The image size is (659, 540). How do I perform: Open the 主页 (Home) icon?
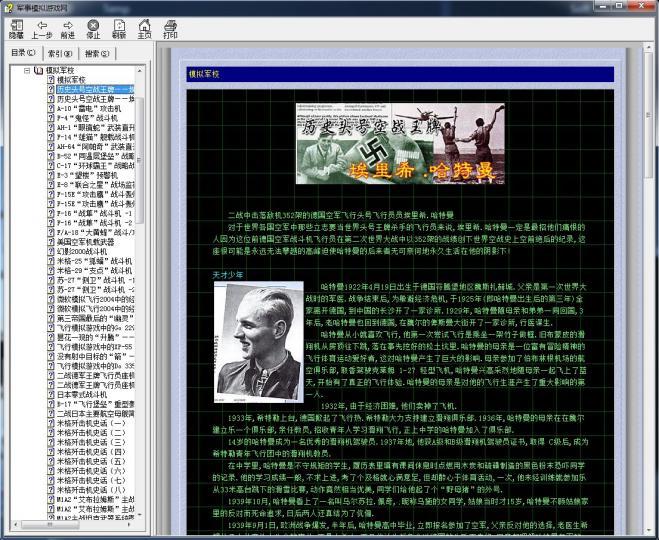pos(144,28)
